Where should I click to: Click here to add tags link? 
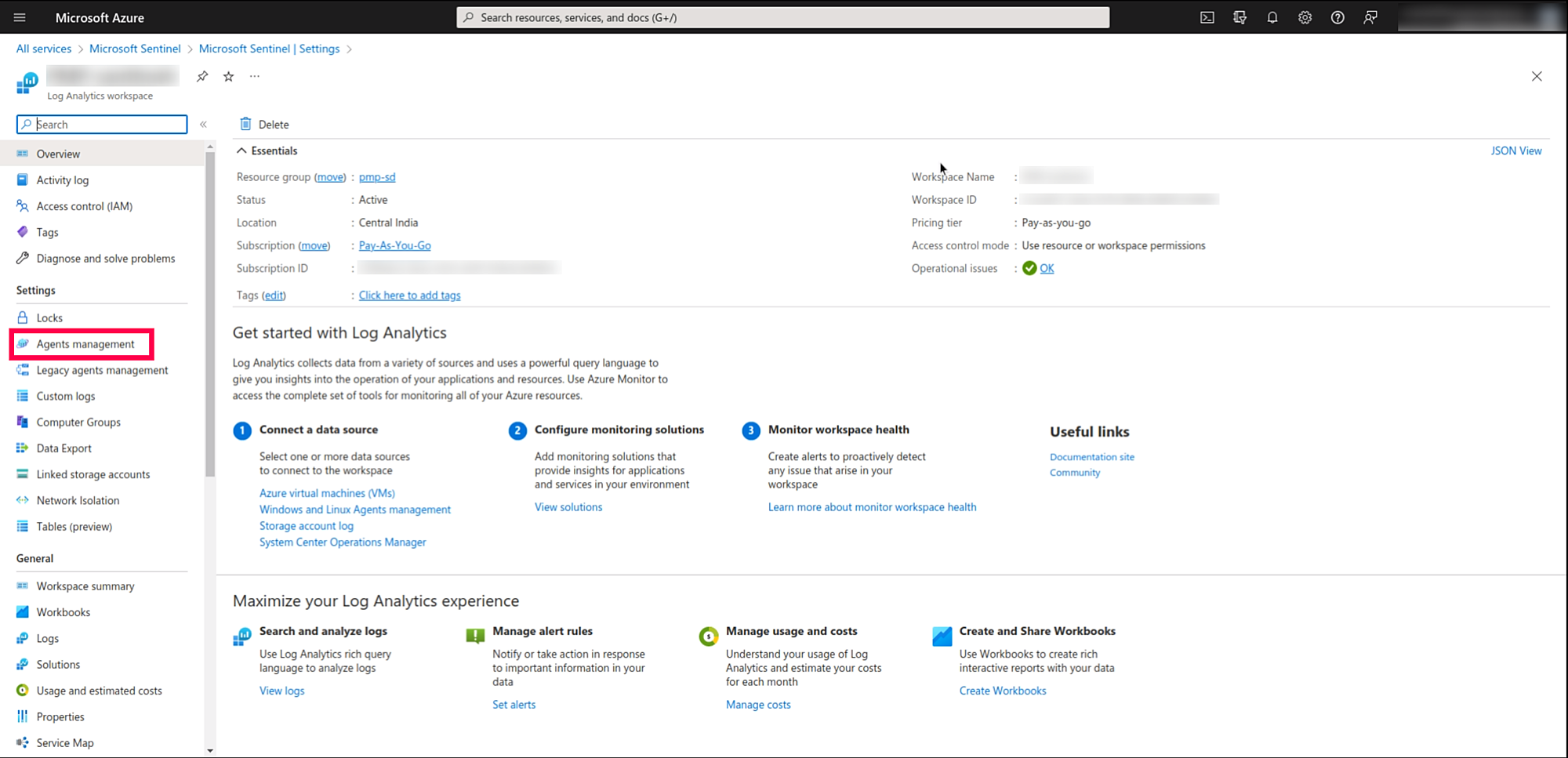pos(409,296)
